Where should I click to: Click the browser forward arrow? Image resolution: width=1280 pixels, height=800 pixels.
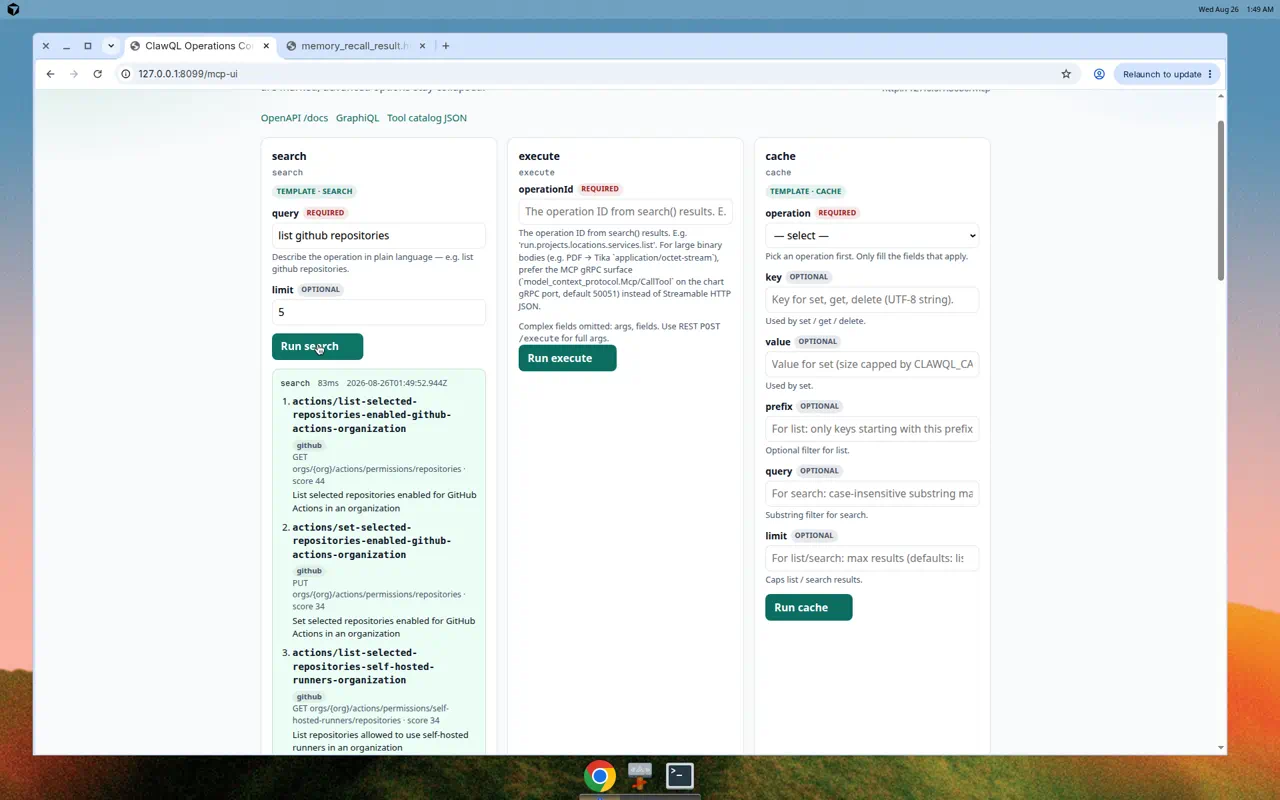click(x=74, y=74)
